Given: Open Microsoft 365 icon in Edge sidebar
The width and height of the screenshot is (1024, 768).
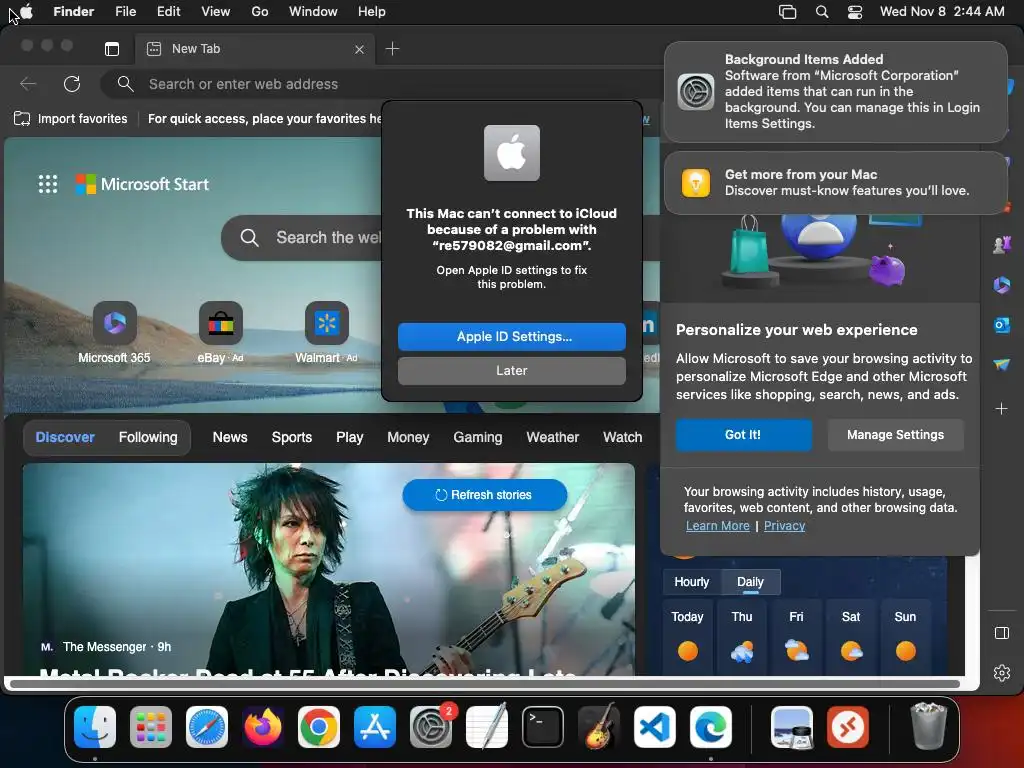Looking at the screenshot, I should 1002,285.
